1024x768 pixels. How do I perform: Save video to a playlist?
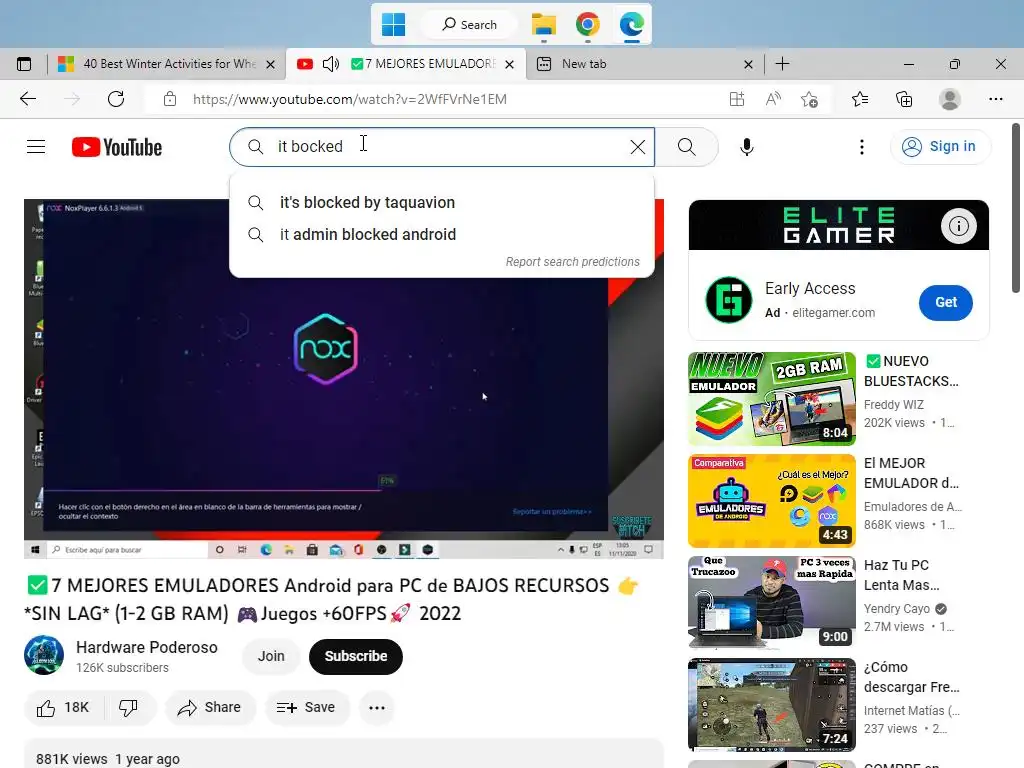click(306, 708)
